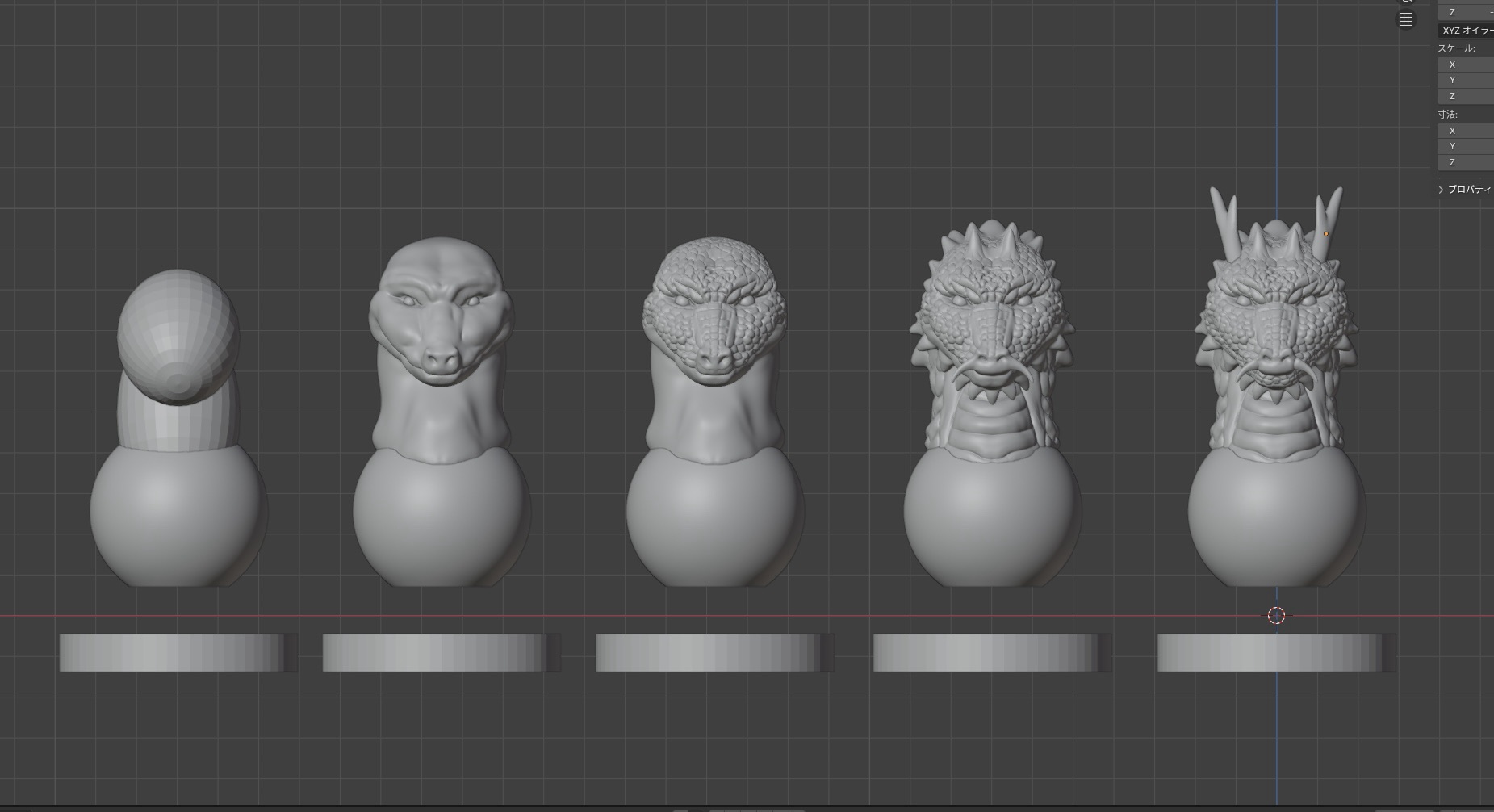Toggle perspective/orthographic view grid icon
1494x812 pixels.
(1405, 20)
